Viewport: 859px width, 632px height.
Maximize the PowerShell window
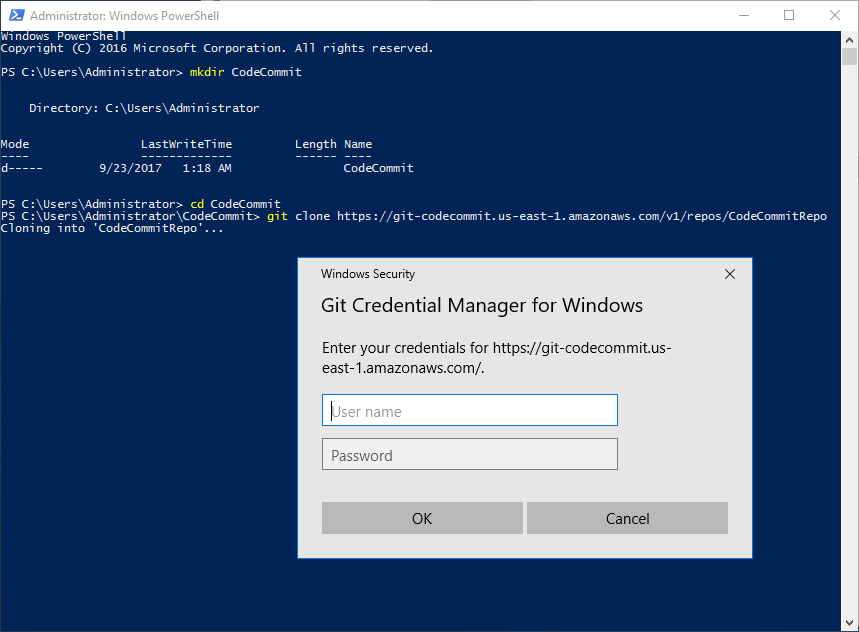pyautogui.click(x=789, y=15)
